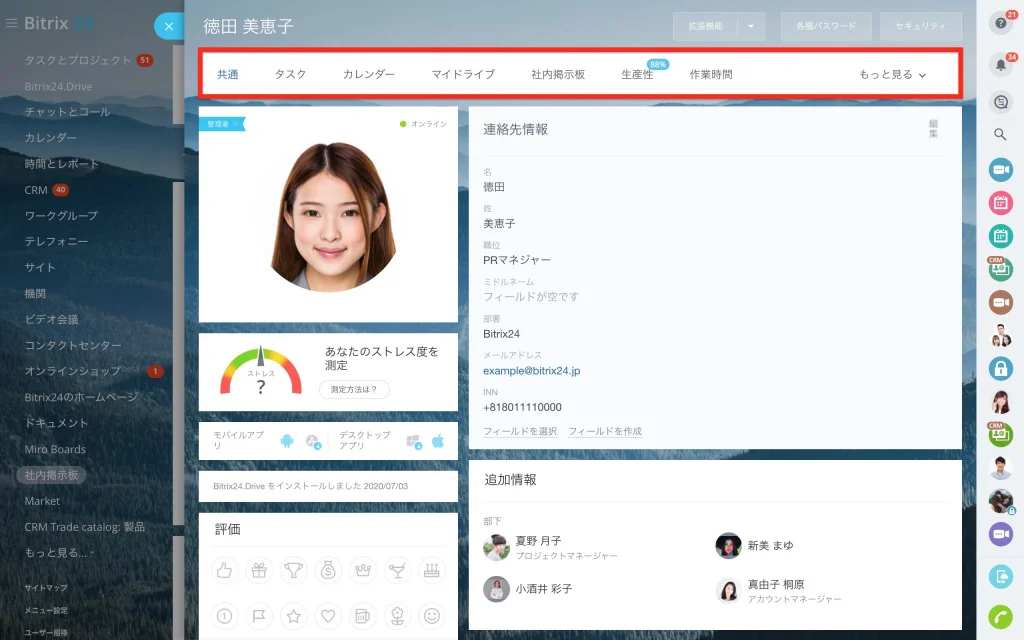Click the Windows desktop app download icon
Image resolution: width=1024 pixels, height=640 pixels.
pos(414,441)
